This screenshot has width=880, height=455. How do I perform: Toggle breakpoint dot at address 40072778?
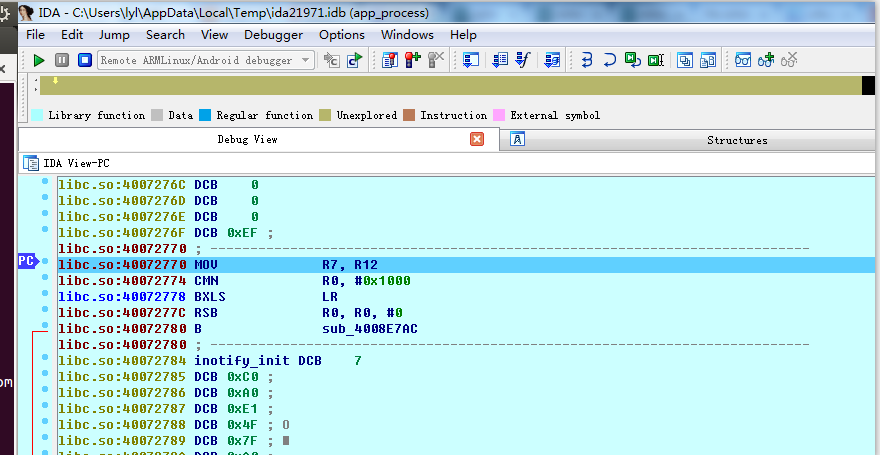click(x=45, y=293)
